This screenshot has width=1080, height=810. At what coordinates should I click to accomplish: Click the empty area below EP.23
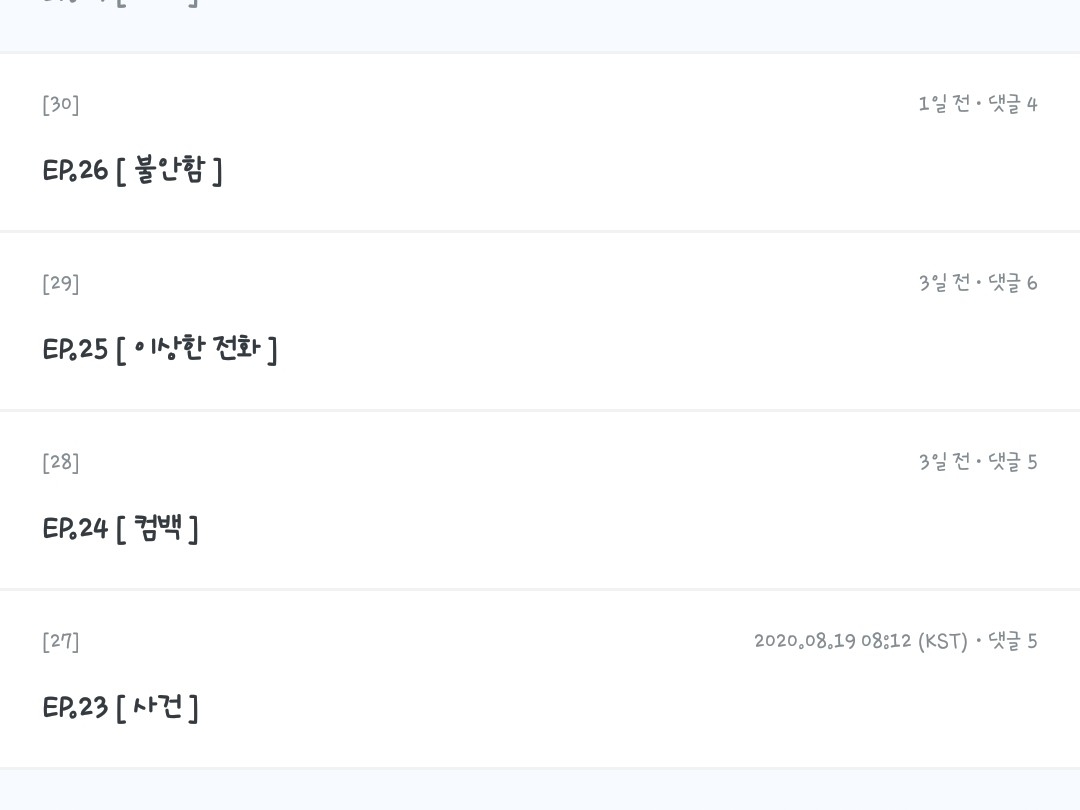[x=540, y=790]
